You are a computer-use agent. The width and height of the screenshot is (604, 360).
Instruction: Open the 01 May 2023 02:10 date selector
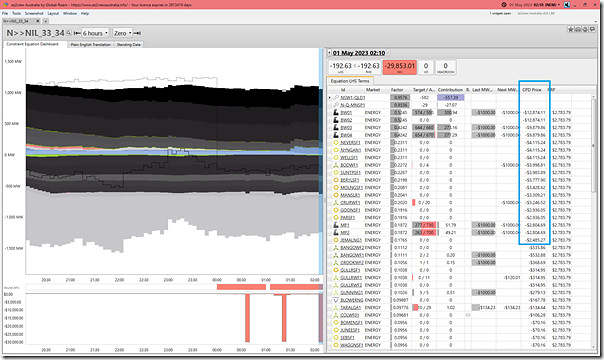359,53
